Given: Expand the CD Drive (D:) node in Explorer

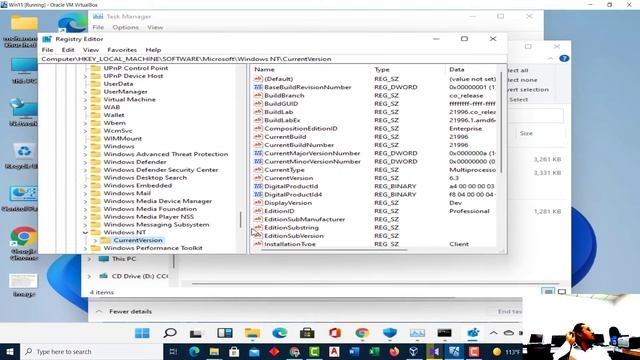Looking at the screenshot, I should click(89, 276).
